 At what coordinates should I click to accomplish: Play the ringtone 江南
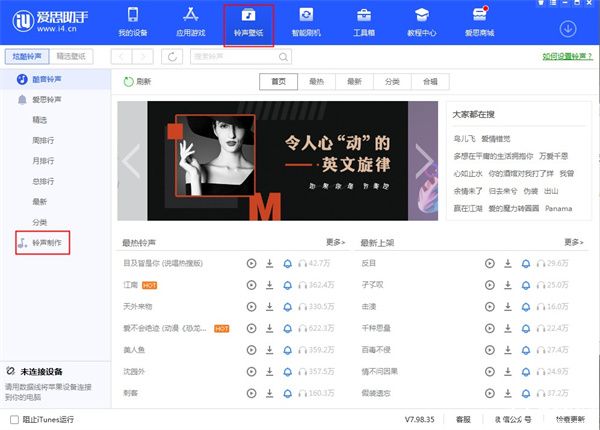(252, 284)
